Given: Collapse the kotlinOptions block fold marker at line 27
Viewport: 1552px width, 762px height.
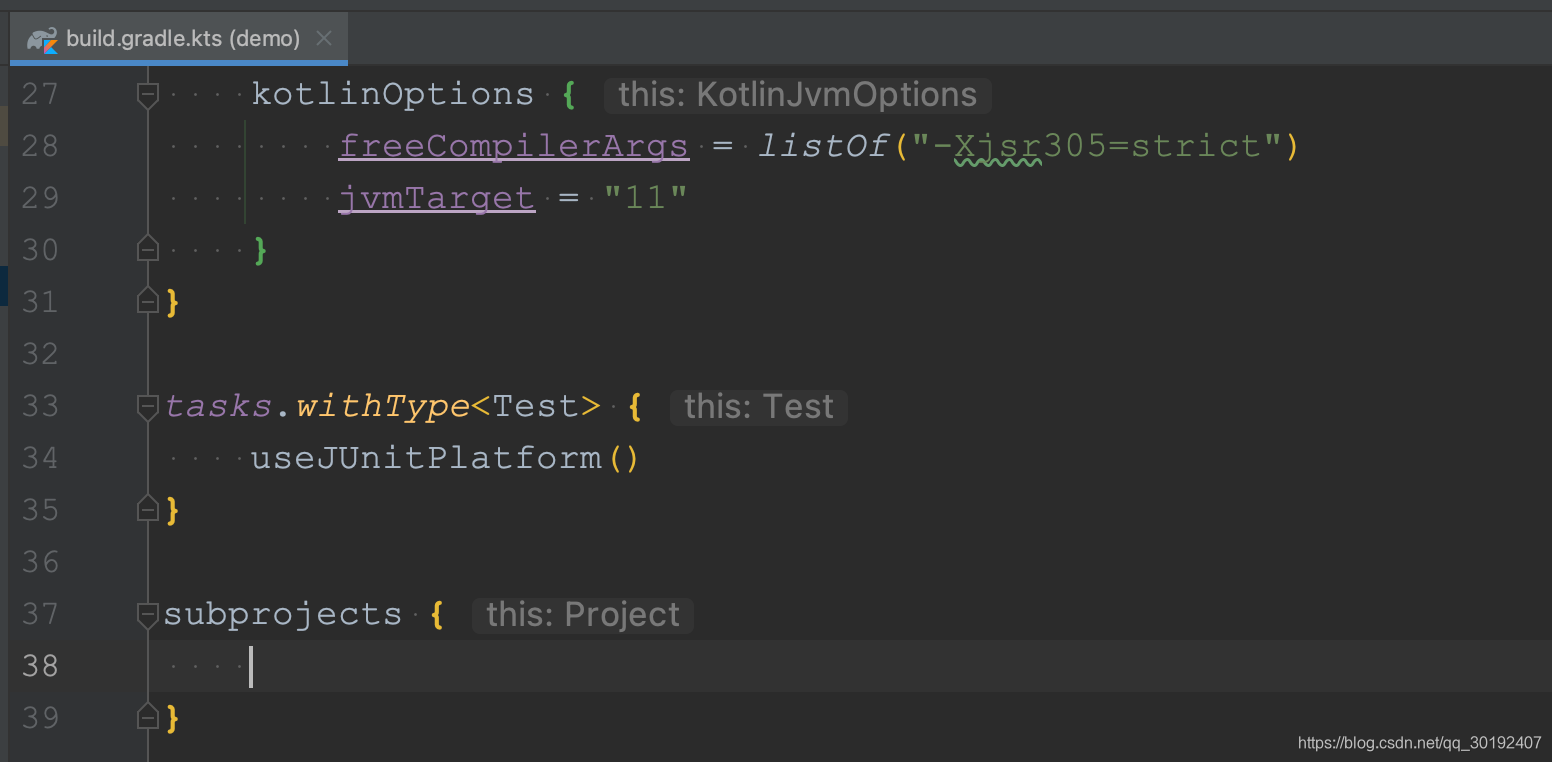Looking at the screenshot, I should coord(148,94).
